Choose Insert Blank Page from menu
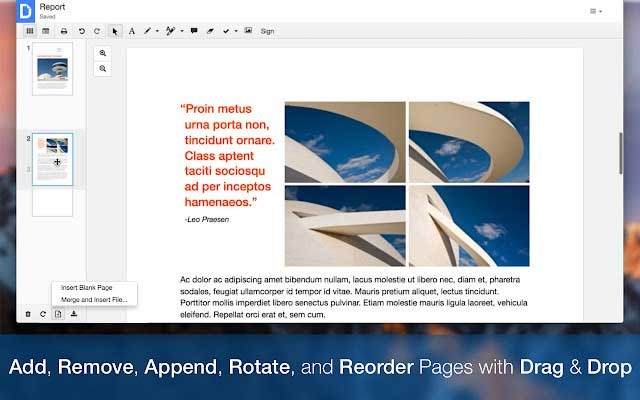This screenshot has width=640, height=400. (x=87, y=287)
